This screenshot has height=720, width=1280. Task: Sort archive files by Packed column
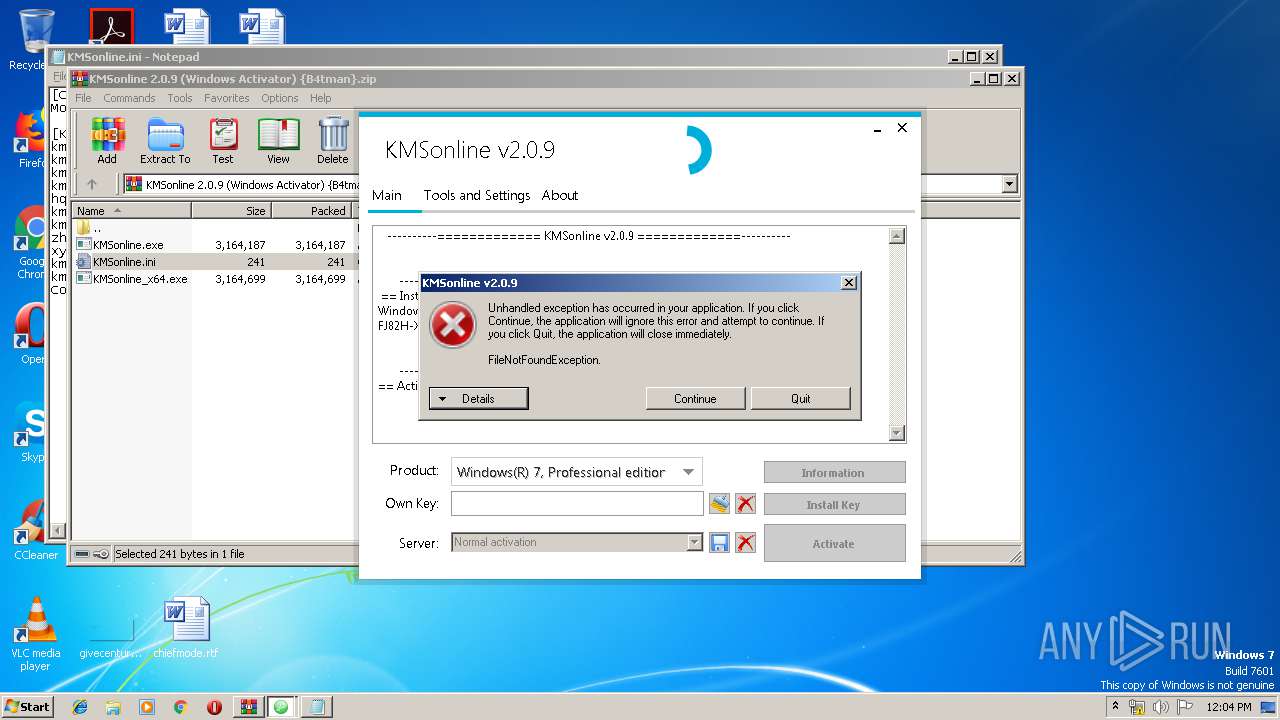pos(311,211)
